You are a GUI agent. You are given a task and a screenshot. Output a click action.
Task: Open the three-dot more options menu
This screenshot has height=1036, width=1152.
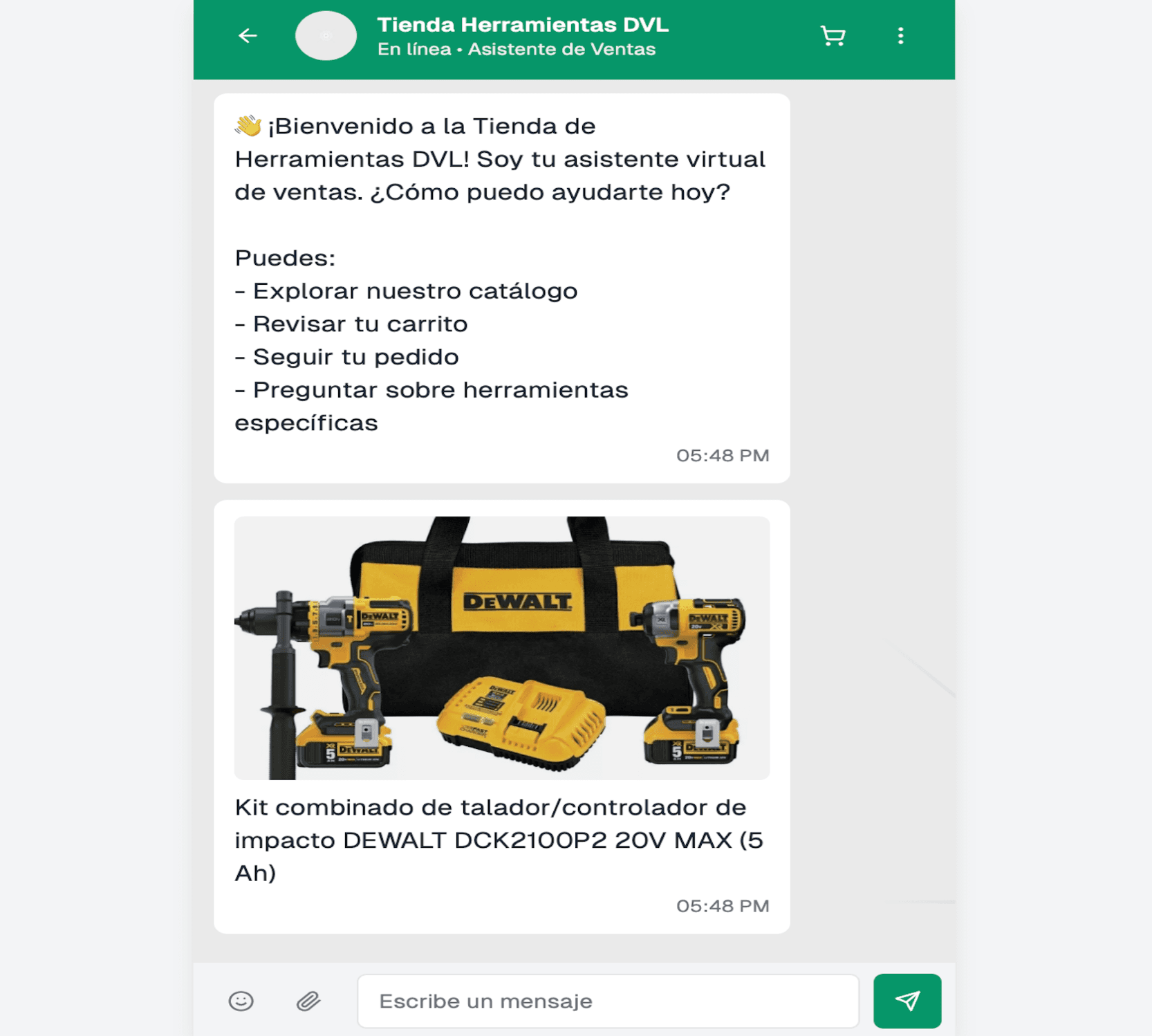[900, 36]
